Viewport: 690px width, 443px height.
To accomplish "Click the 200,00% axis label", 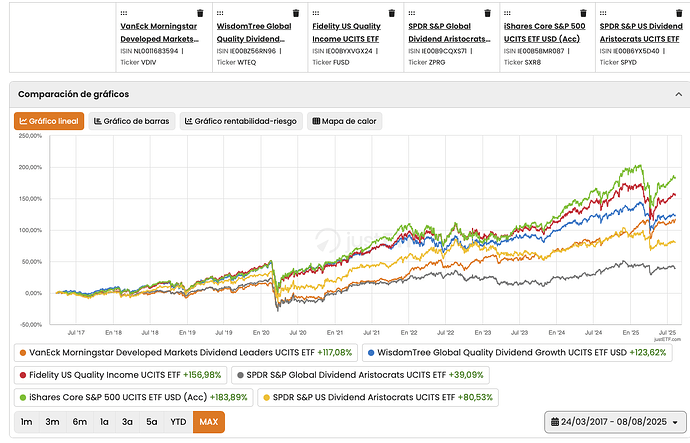I will (30, 167).
